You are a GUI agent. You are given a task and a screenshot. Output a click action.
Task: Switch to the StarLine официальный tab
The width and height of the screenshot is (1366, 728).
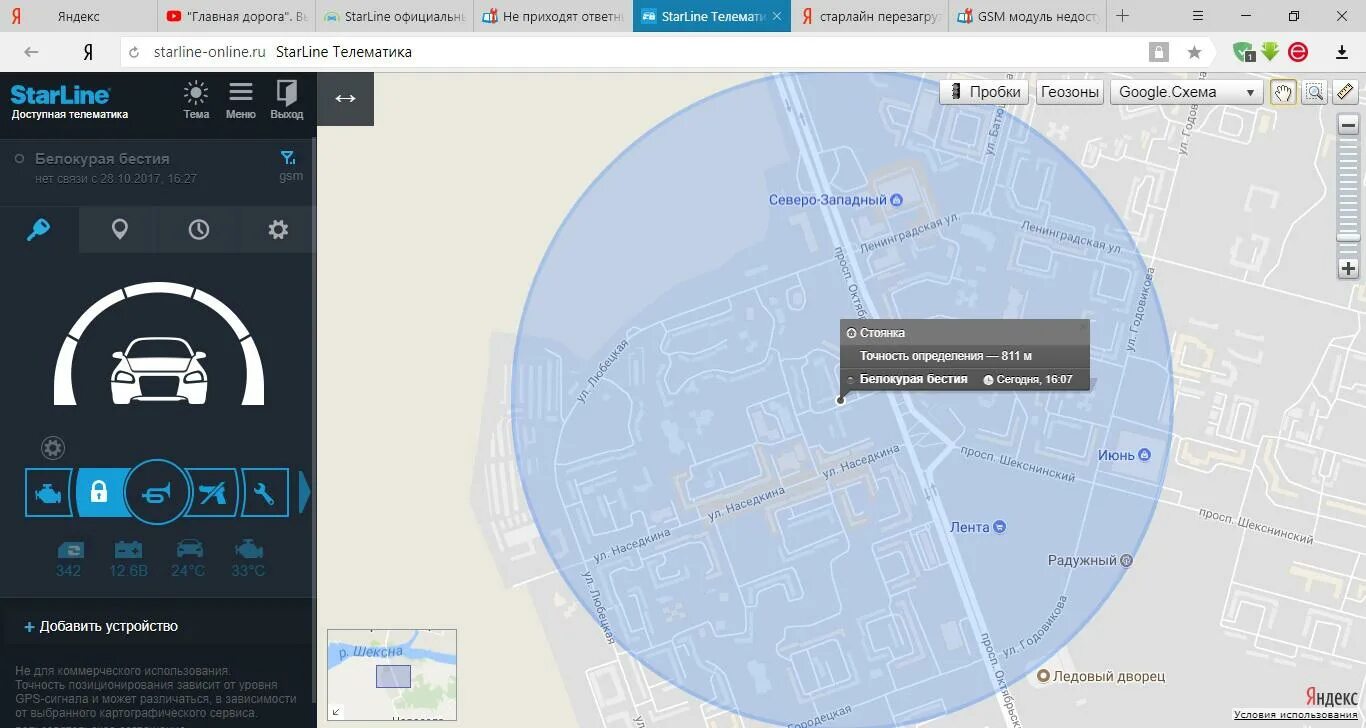pos(395,16)
